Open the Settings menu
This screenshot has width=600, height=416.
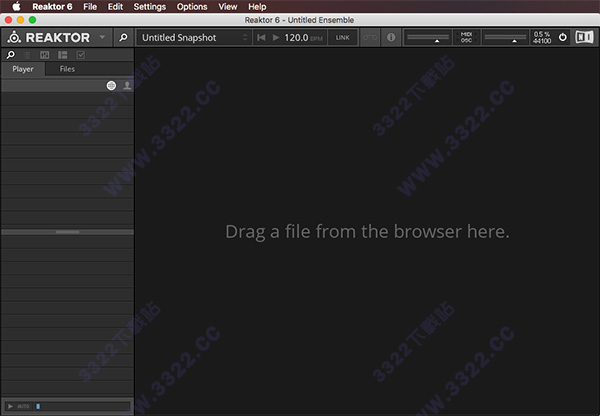point(150,7)
